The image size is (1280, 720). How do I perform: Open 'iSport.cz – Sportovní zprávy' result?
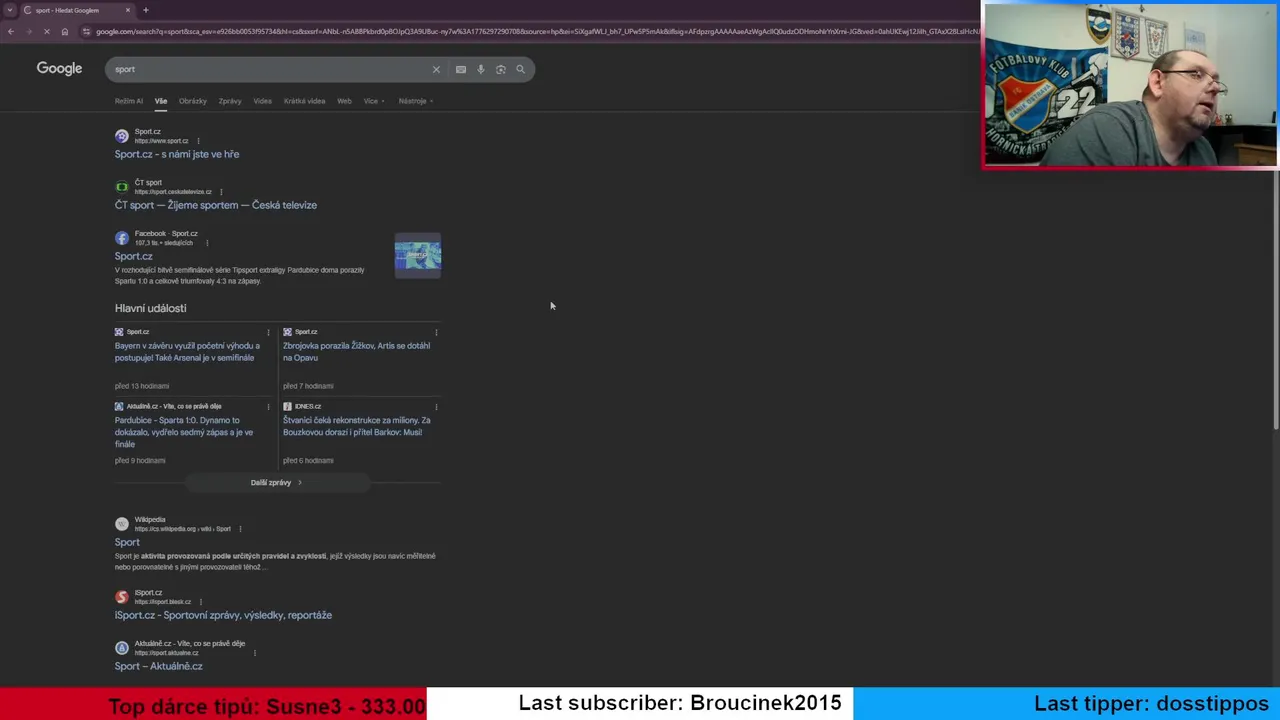(x=223, y=615)
